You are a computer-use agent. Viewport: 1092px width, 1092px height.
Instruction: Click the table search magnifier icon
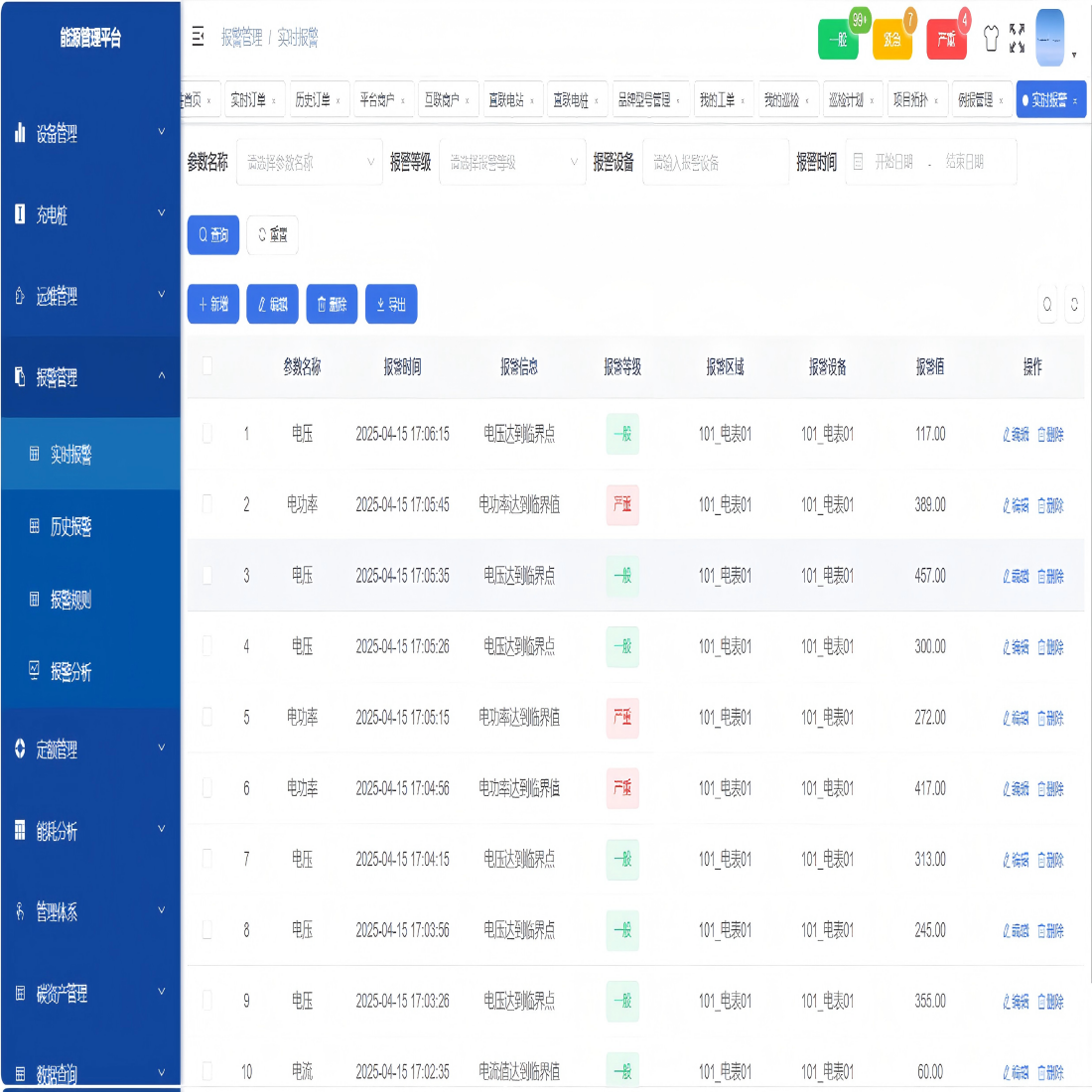pos(1047,306)
